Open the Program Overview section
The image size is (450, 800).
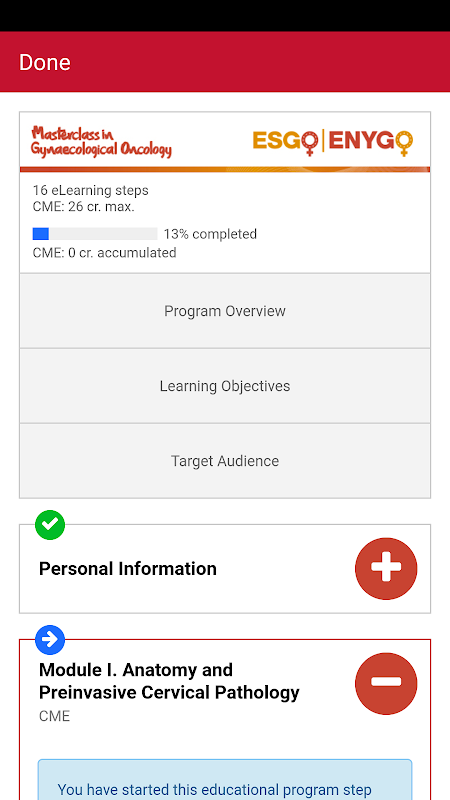[x=225, y=311]
